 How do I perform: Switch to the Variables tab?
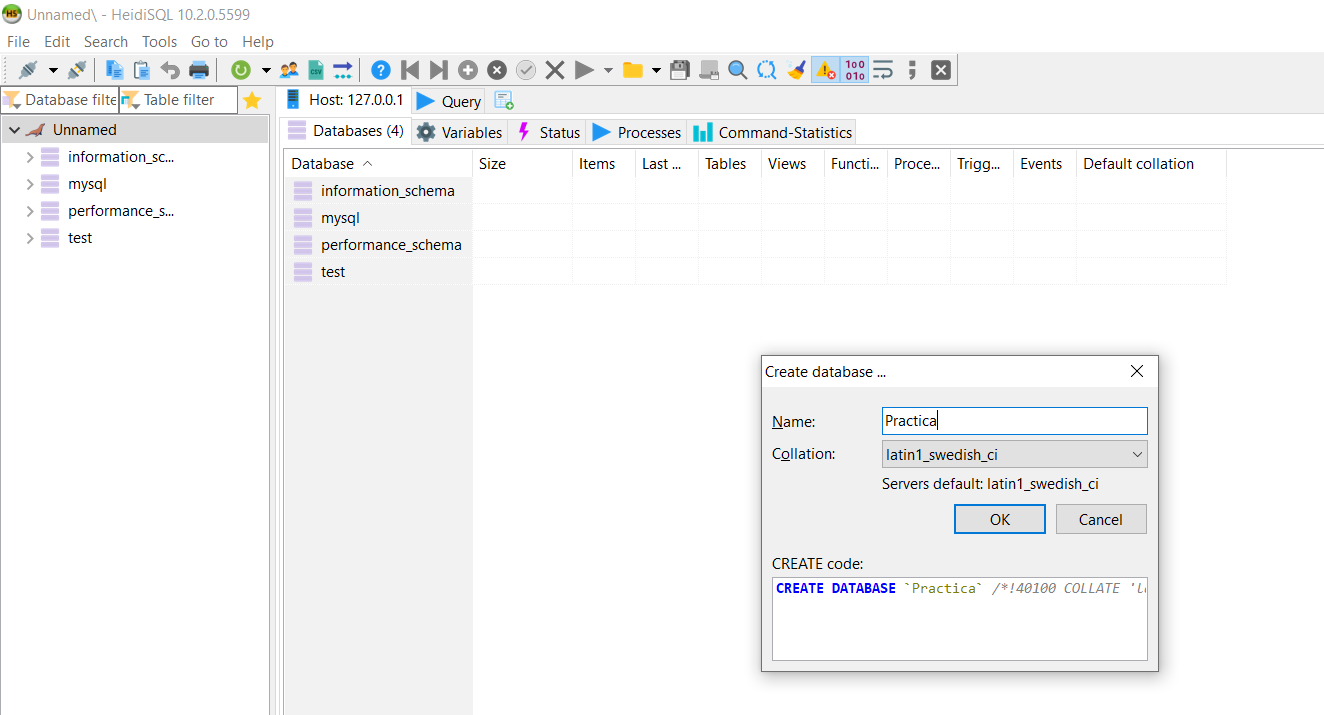coord(460,132)
